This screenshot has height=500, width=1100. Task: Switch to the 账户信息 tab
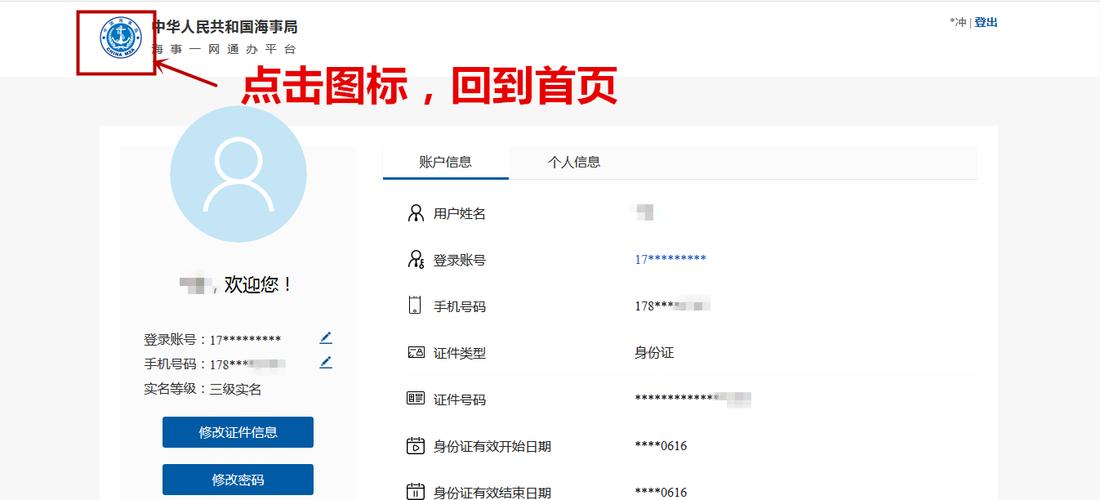pos(445,163)
